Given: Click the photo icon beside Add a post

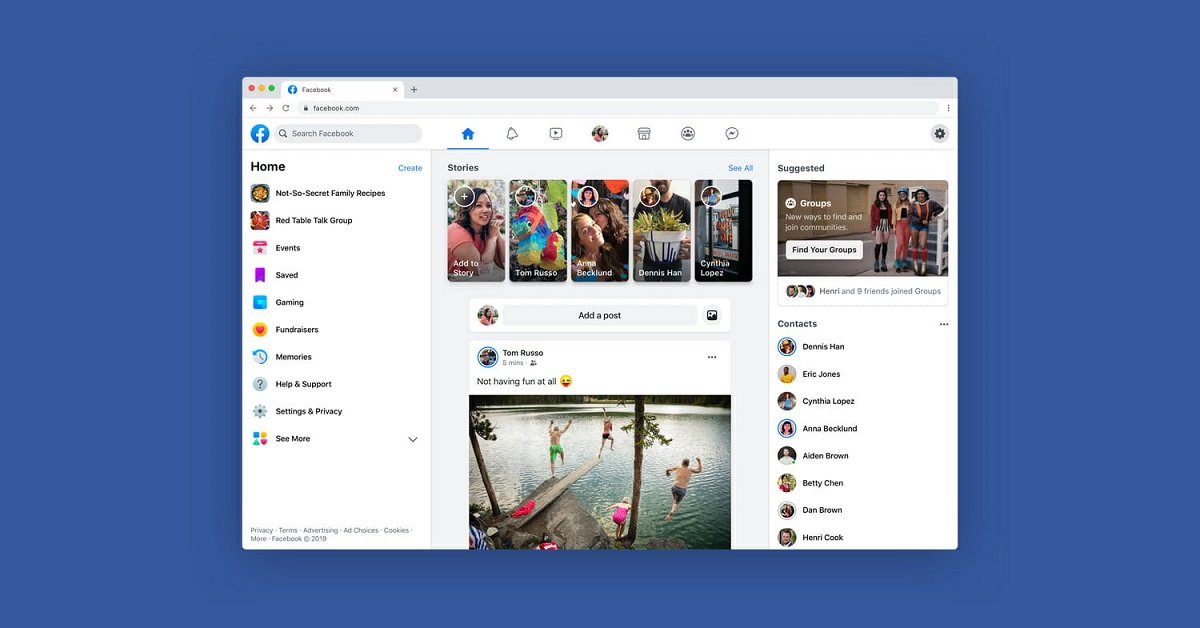Looking at the screenshot, I should [712, 315].
